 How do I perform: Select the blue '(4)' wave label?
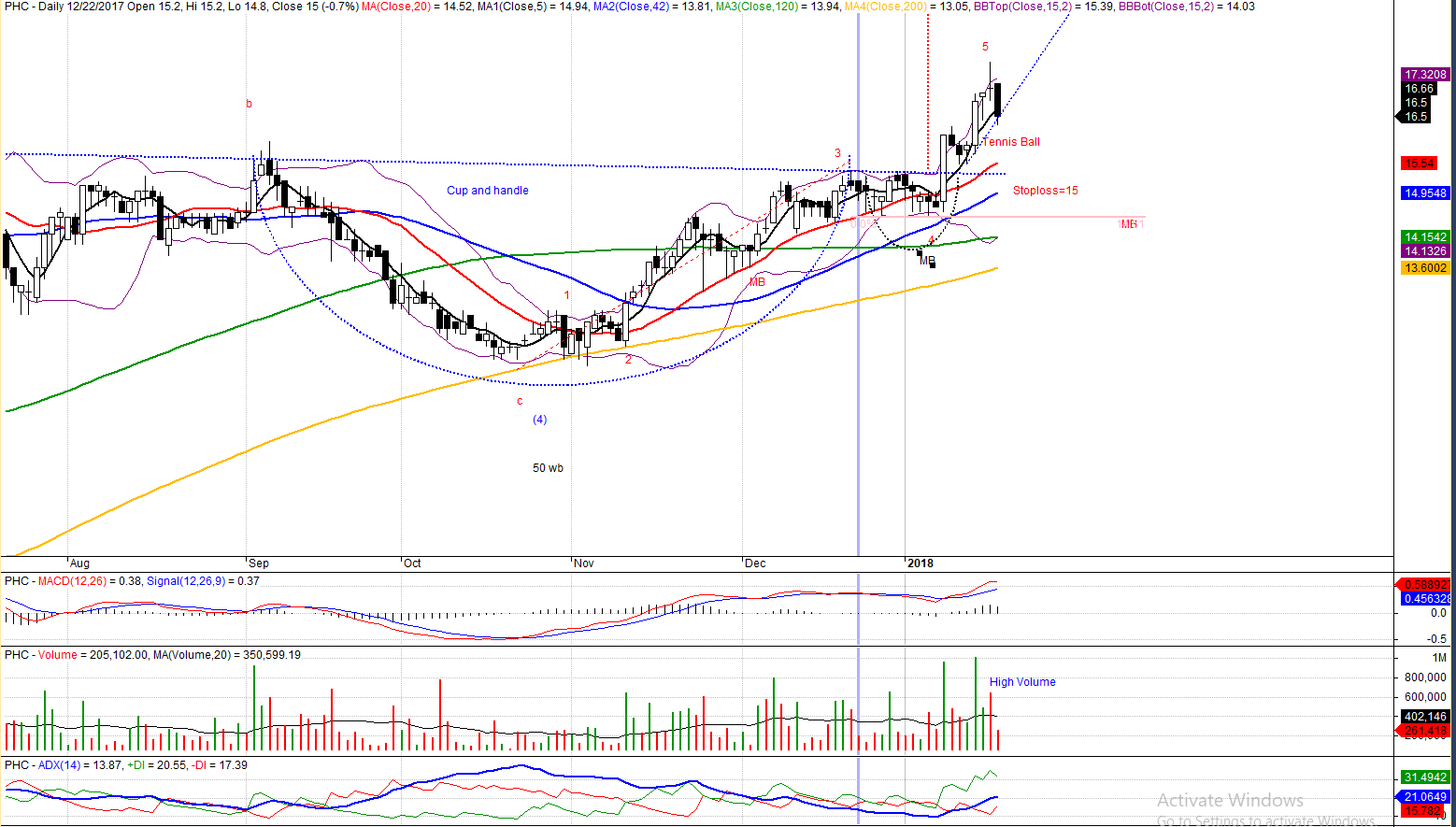coord(539,420)
